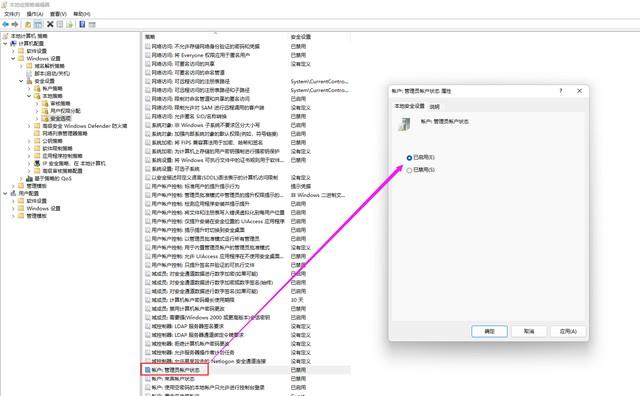This screenshot has height=396, width=640.
Task: Click folder icon of 域名解析策略
Action: [x=29, y=66]
